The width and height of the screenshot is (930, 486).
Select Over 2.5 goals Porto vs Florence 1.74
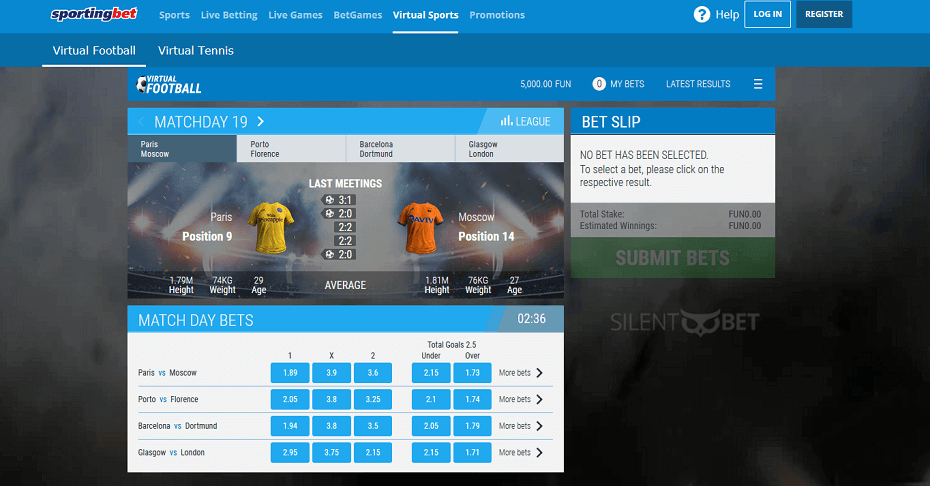(473, 399)
